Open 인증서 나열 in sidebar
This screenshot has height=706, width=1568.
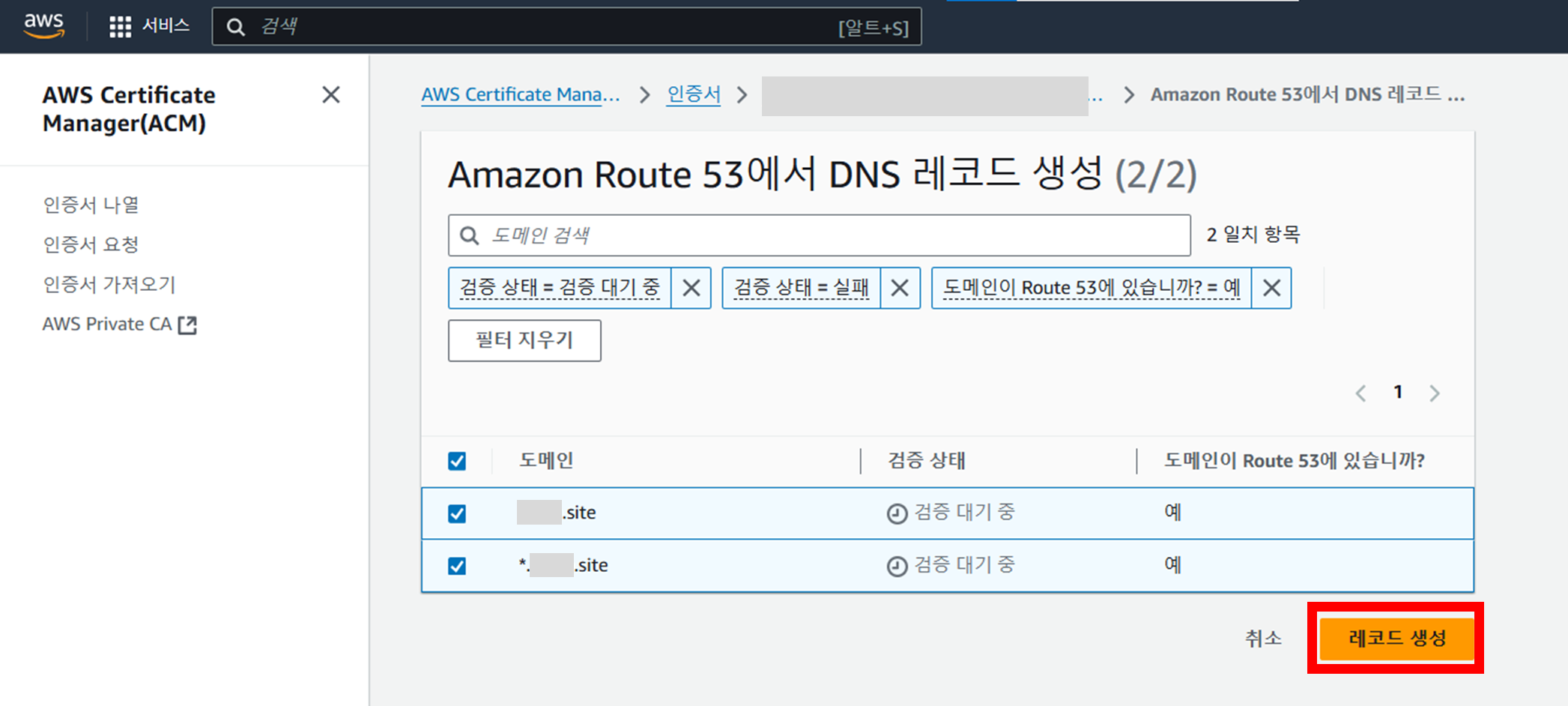[x=91, y=205]
